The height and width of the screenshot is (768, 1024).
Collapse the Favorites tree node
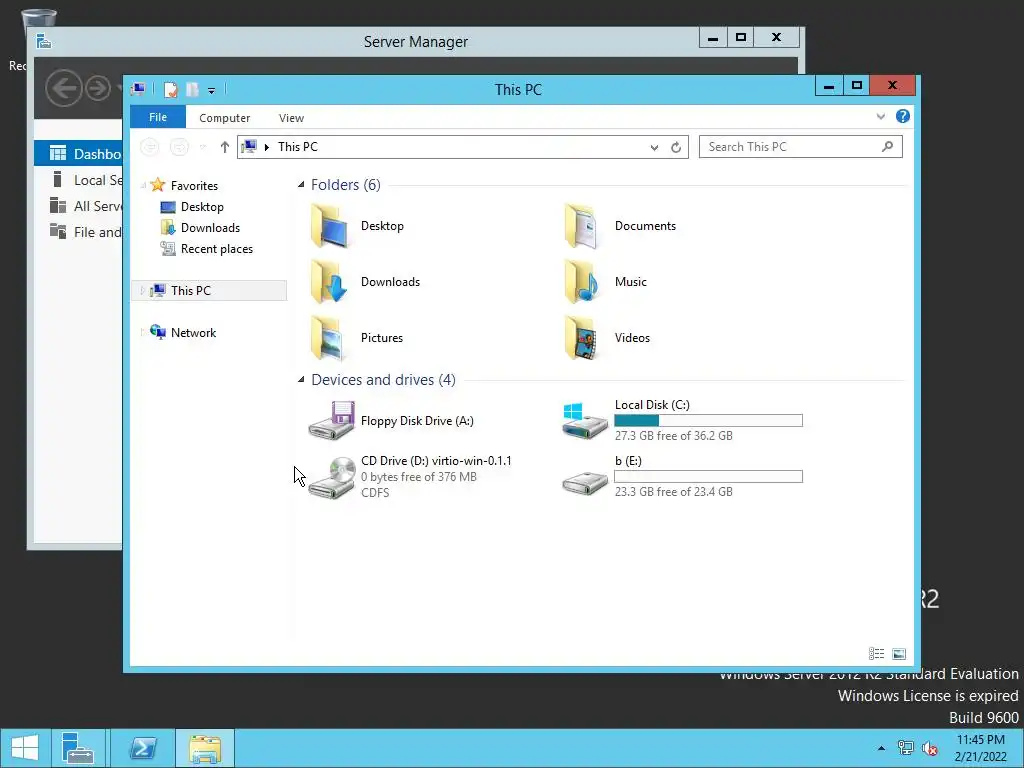click(x=143, y=185)
